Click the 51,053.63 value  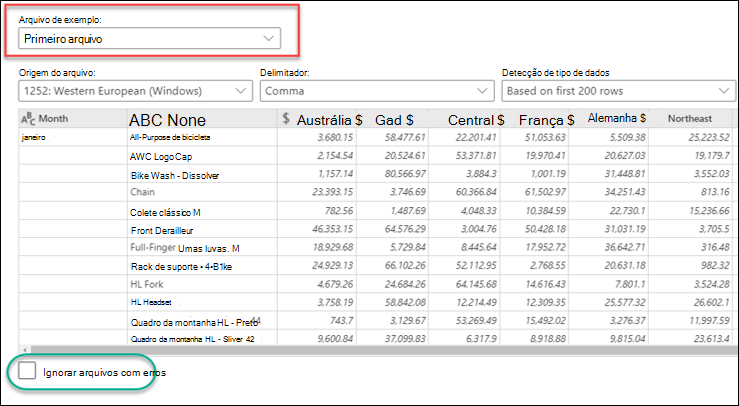(545, 137)
